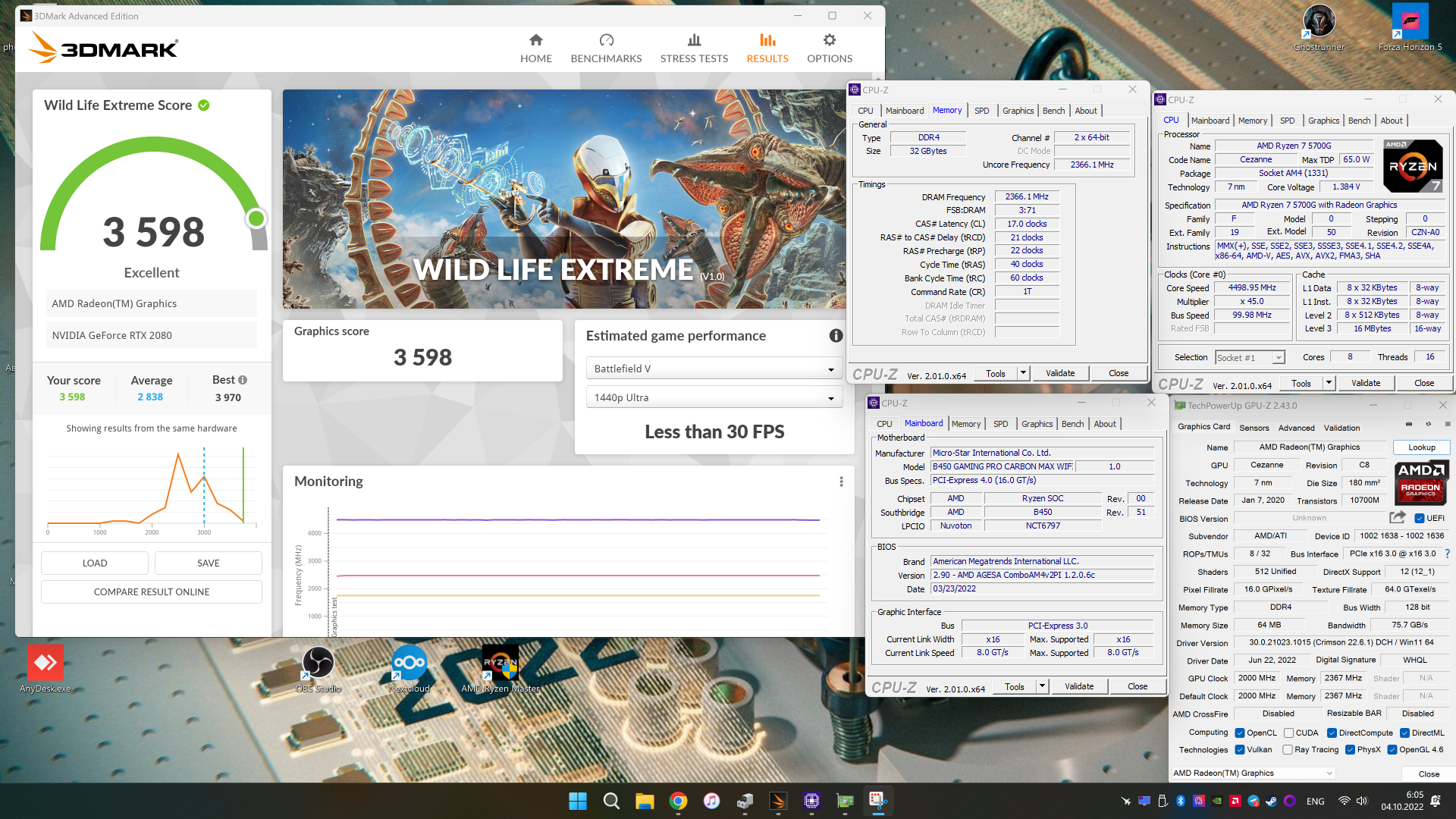Open the BENCHMARKS section in 3DMark

pos(606,49)
